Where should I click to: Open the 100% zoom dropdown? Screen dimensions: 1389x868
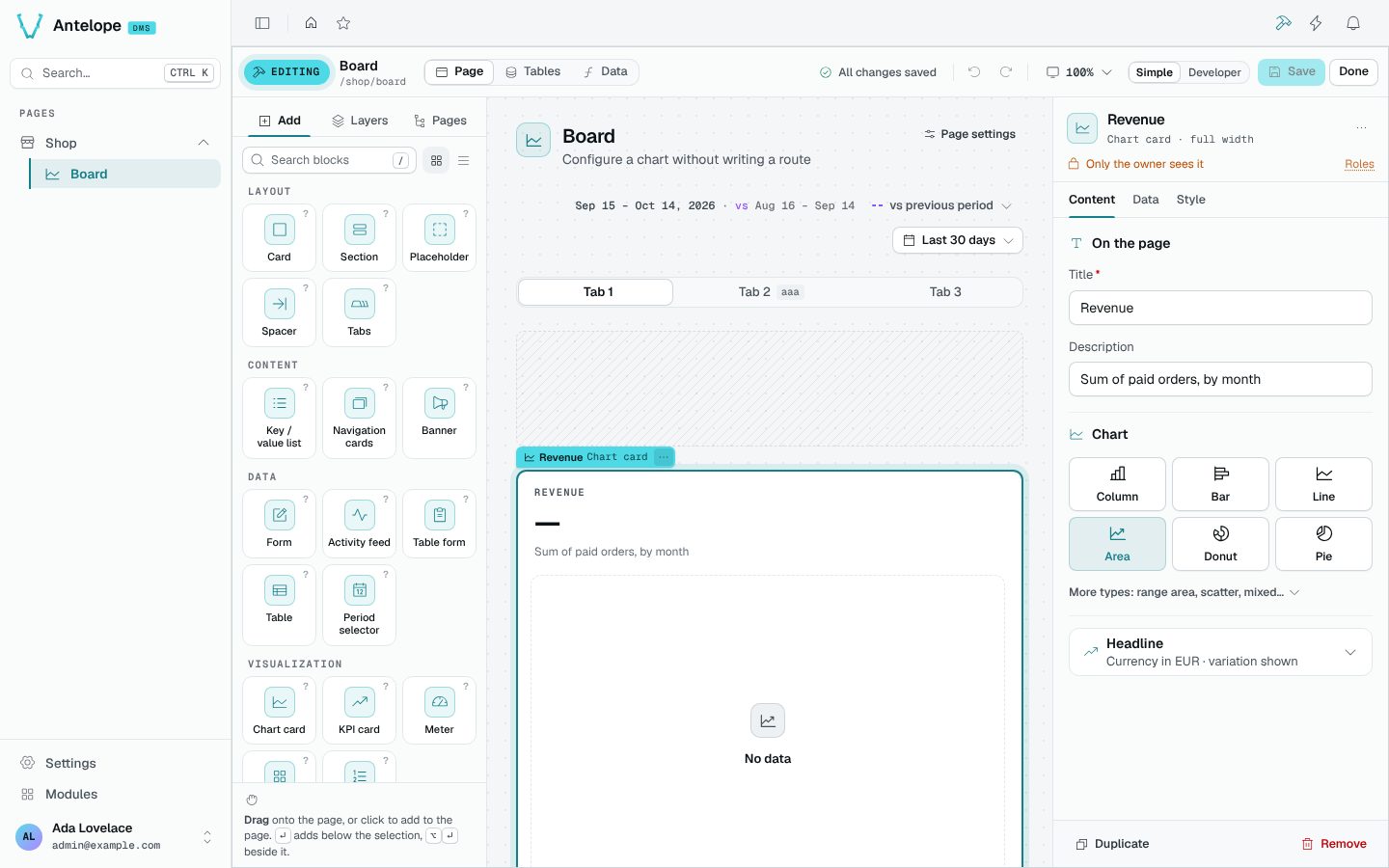pos(1079,72)
